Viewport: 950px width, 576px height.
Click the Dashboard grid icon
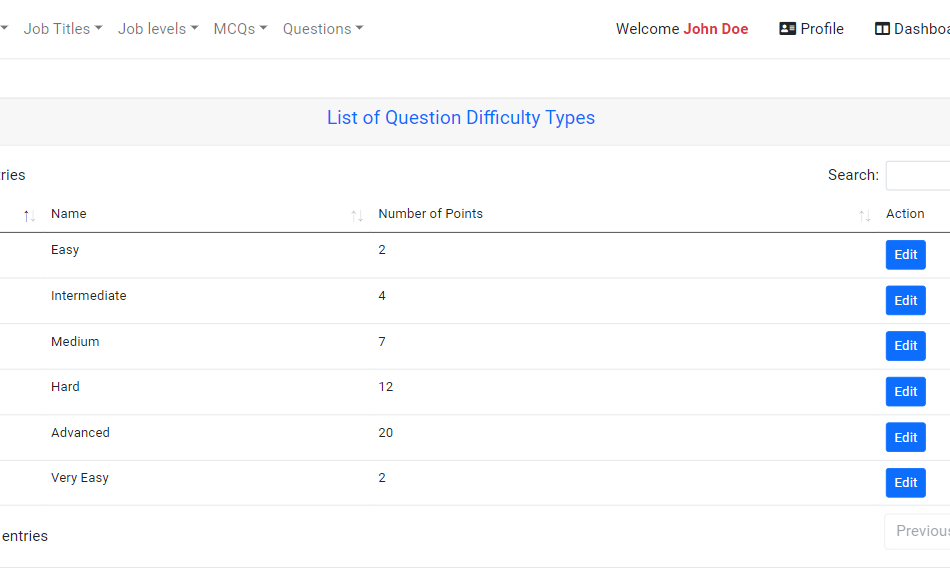882,28
